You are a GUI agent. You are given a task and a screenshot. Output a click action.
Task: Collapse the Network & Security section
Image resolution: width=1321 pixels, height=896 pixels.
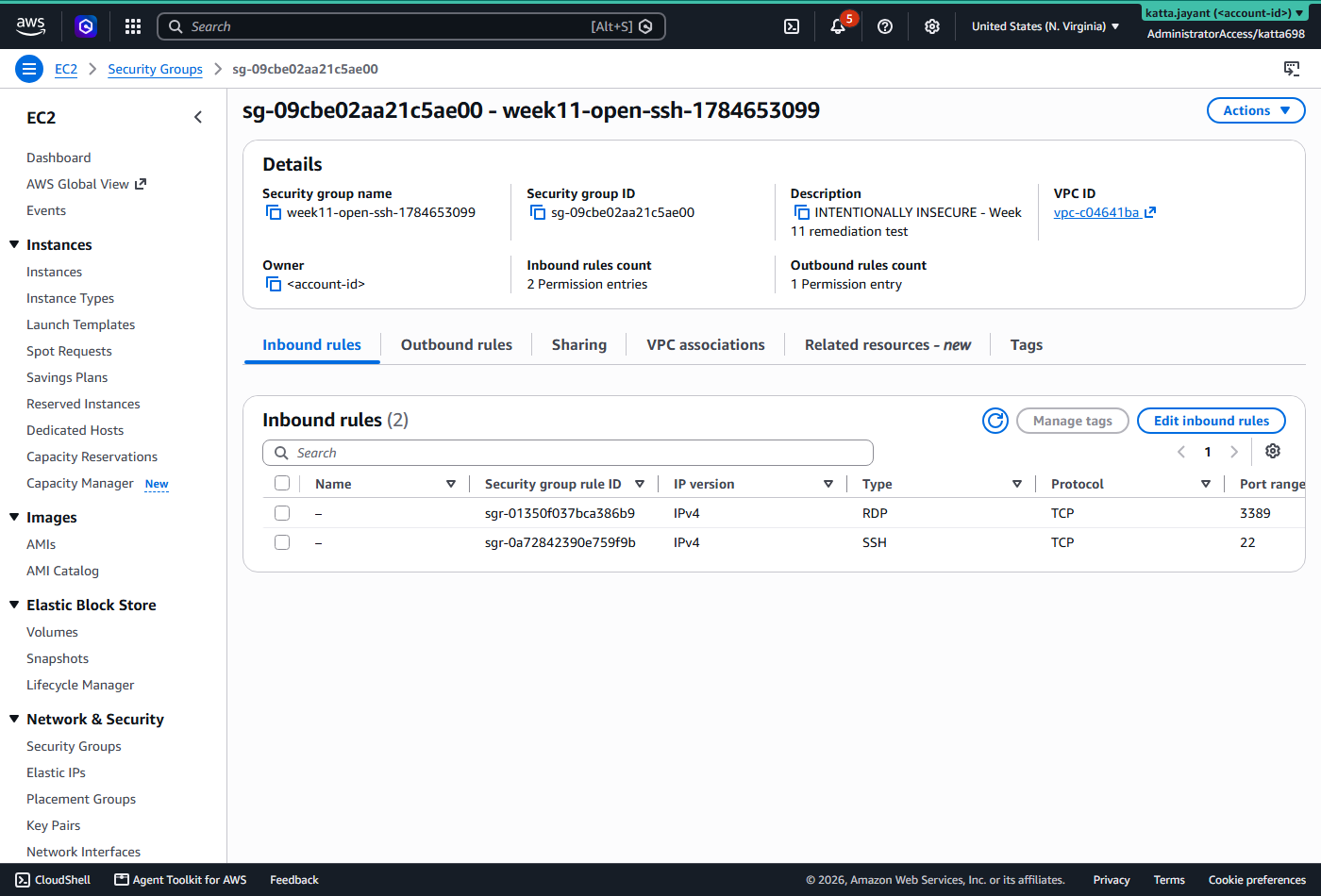pos(14,719)
